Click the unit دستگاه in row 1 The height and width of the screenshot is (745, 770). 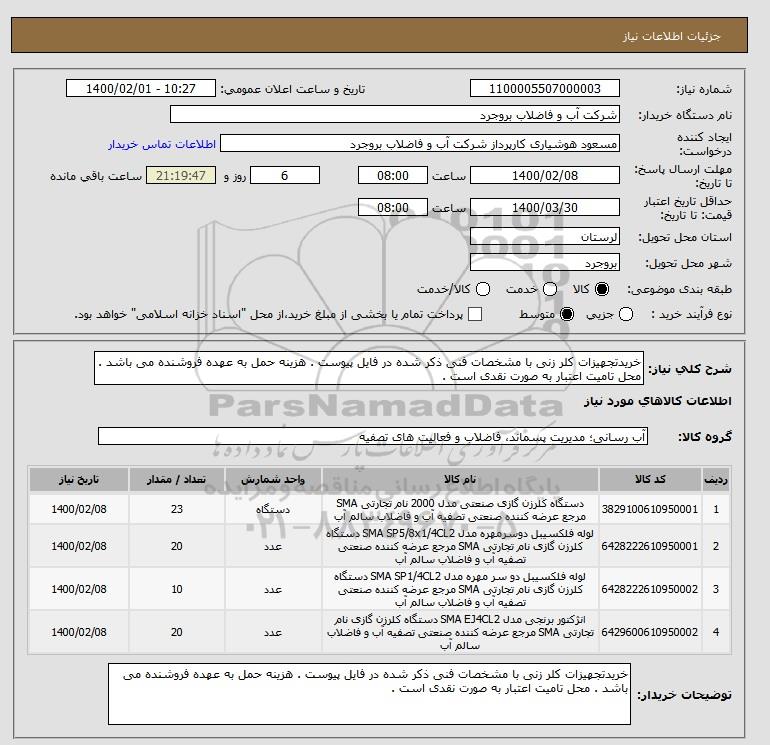click(x=273, y=509)
